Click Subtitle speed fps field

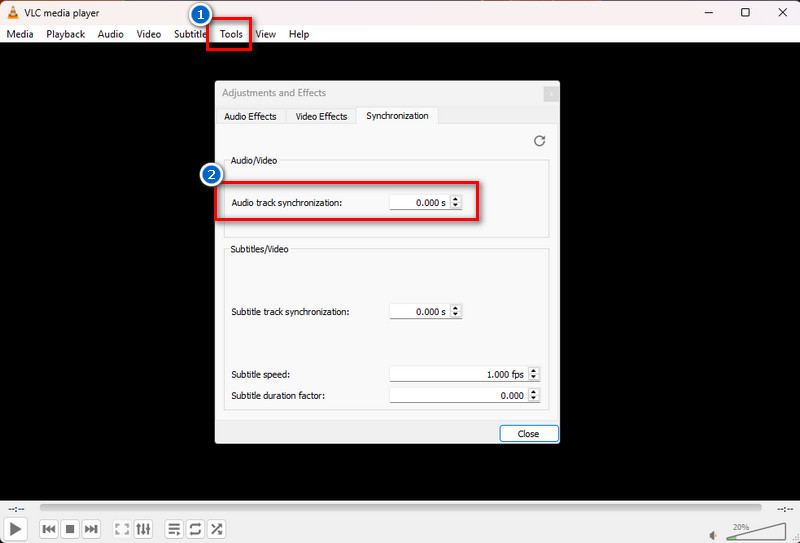point(458,374)
